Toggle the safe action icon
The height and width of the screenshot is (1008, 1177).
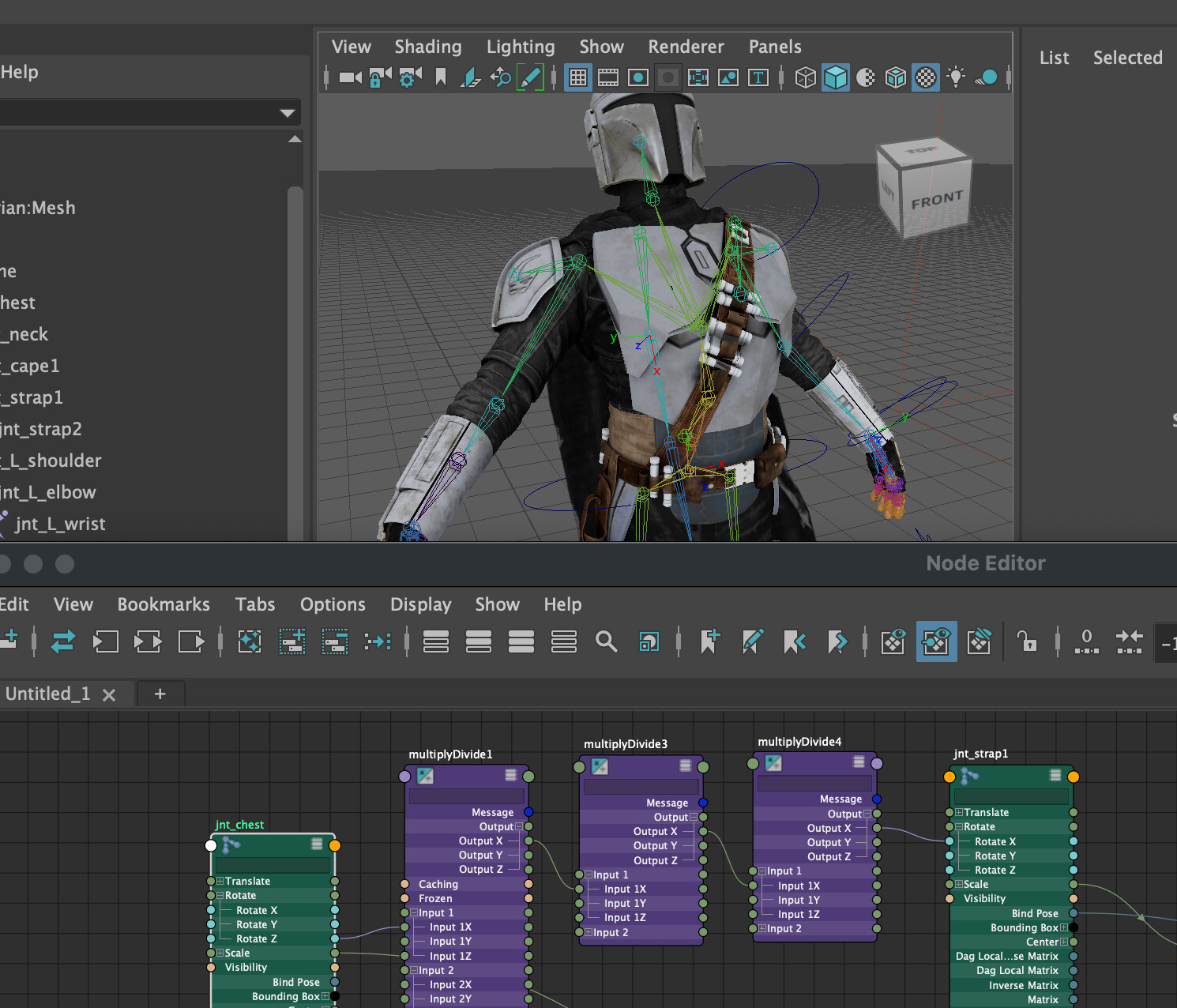[728, 77]
